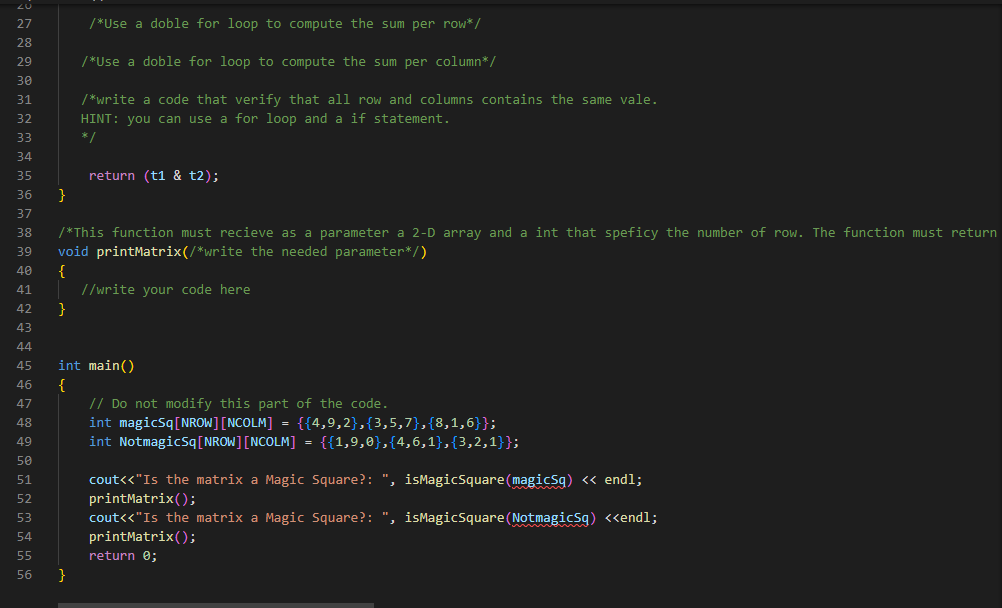Click the endl token on line 51
Viewport: 1002px width, 608px height.
(x=621, y=479)
